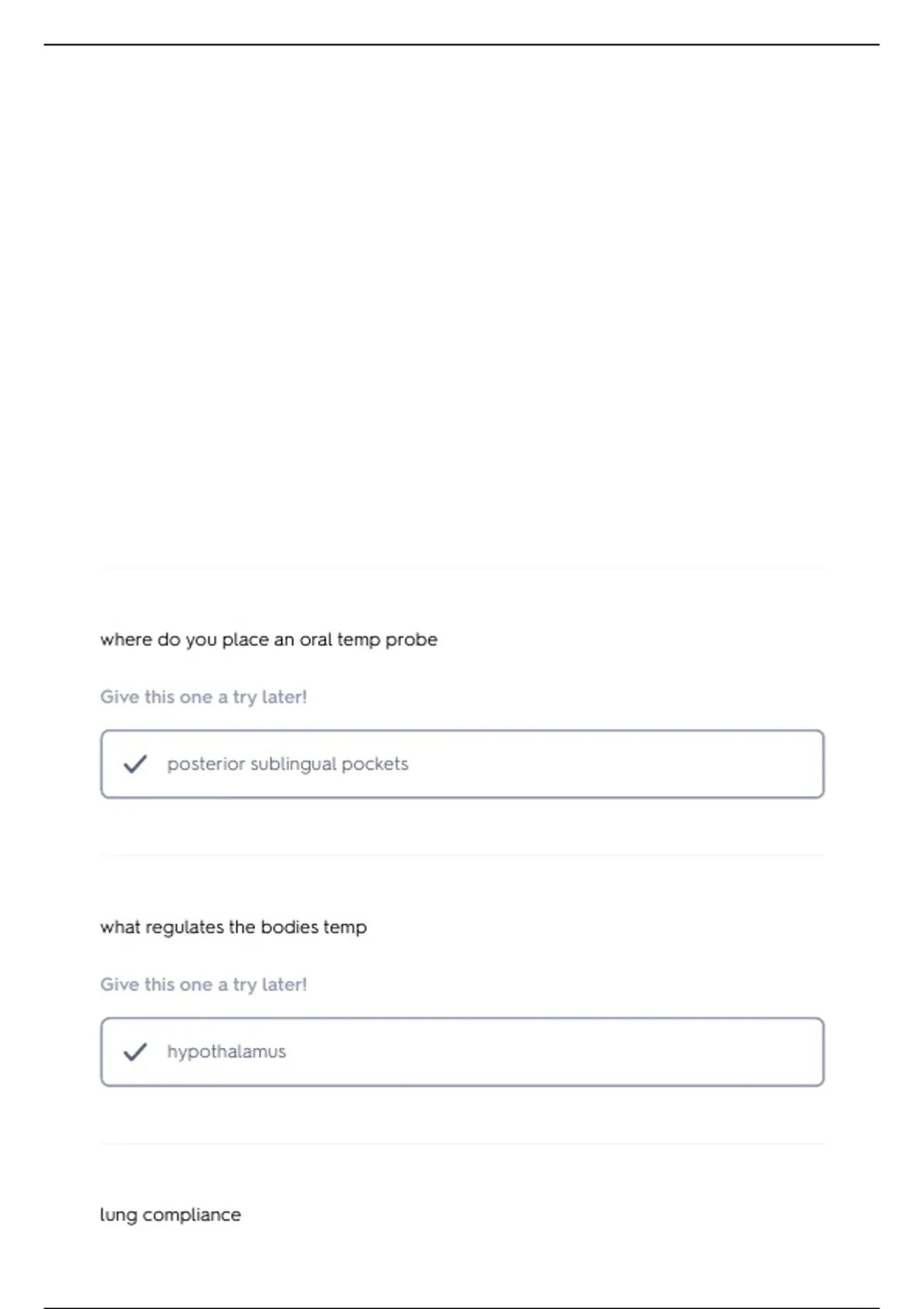924x1309 pixels.
Task: Click the divider line above "lung compliance"
Action: click(462, 1143)
